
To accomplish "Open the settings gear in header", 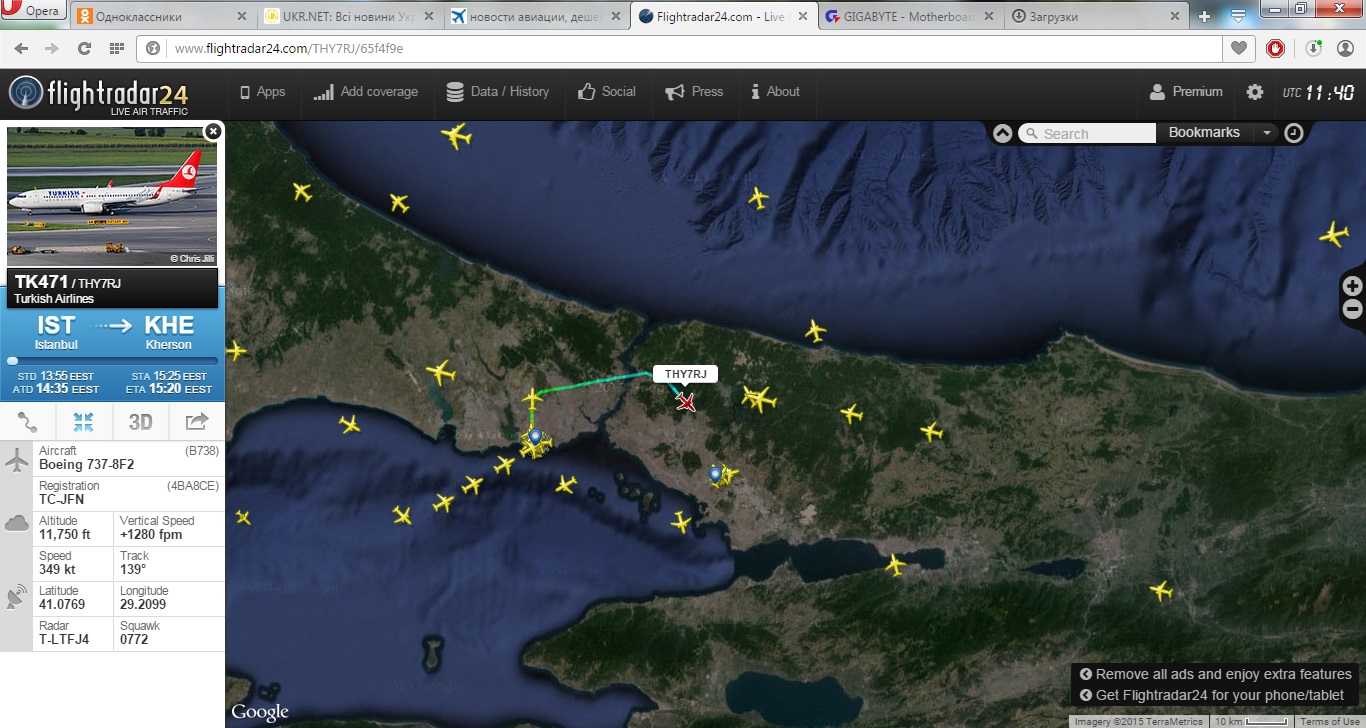I will 1254,92.
